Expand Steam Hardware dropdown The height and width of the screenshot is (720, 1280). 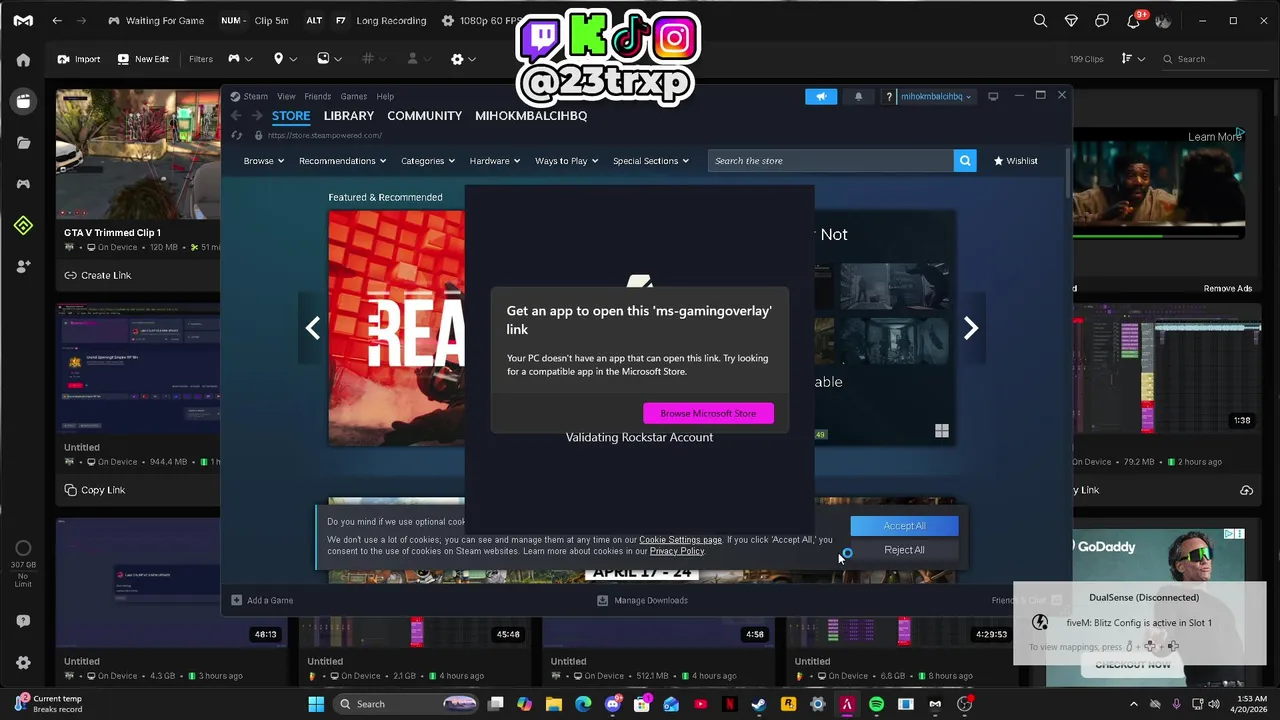495,161
